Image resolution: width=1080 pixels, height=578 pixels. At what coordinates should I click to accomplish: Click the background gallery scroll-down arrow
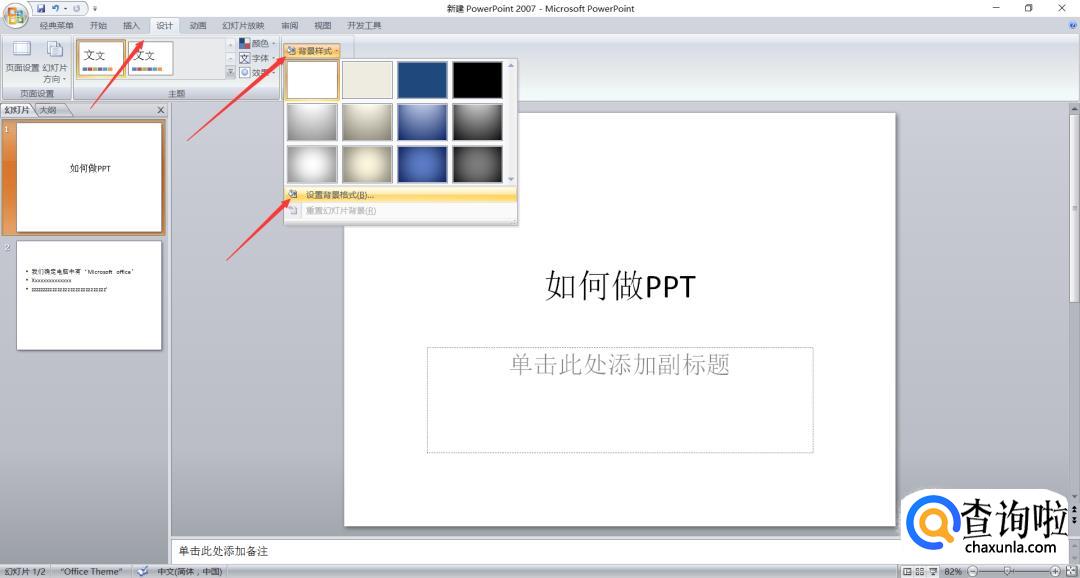click(x=511, y=179)
